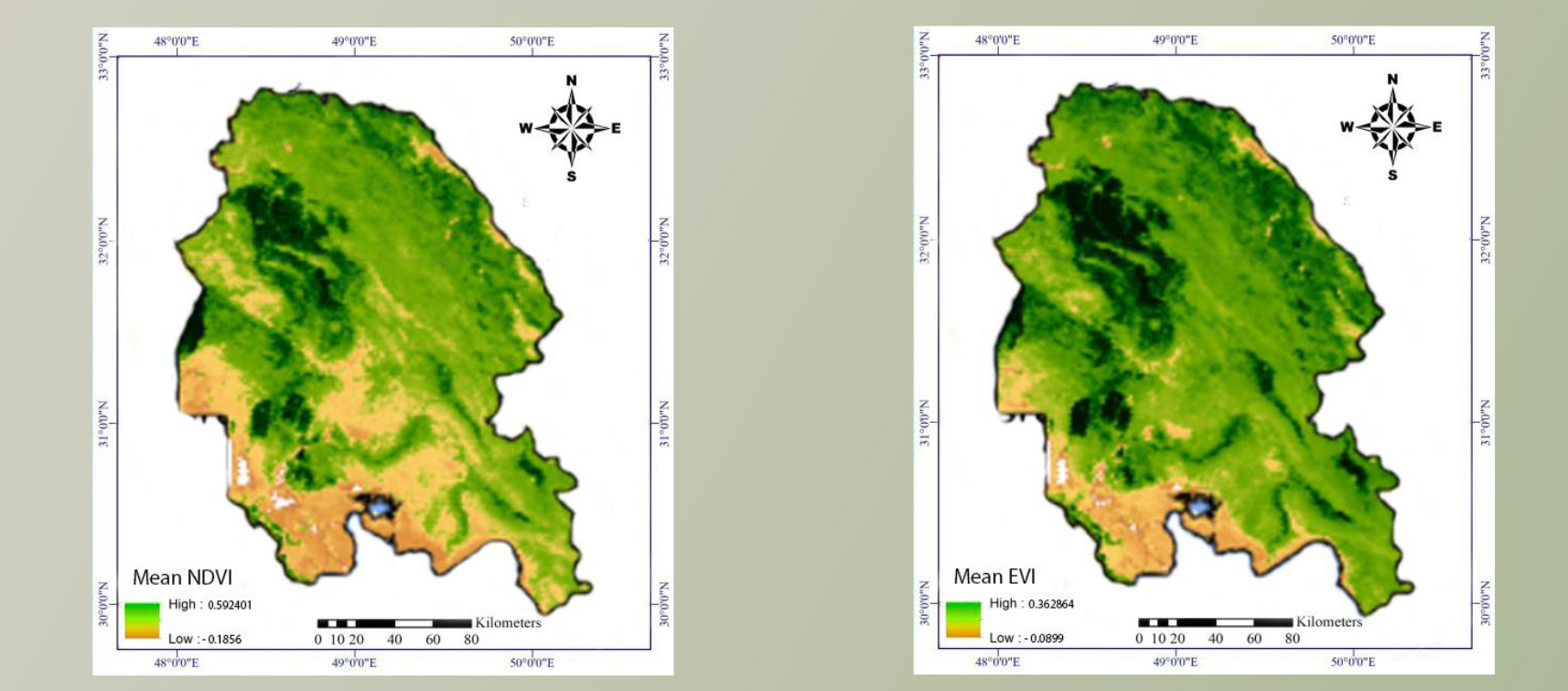Click the compass rose on the EVI map

click(x=1392, y=127)
